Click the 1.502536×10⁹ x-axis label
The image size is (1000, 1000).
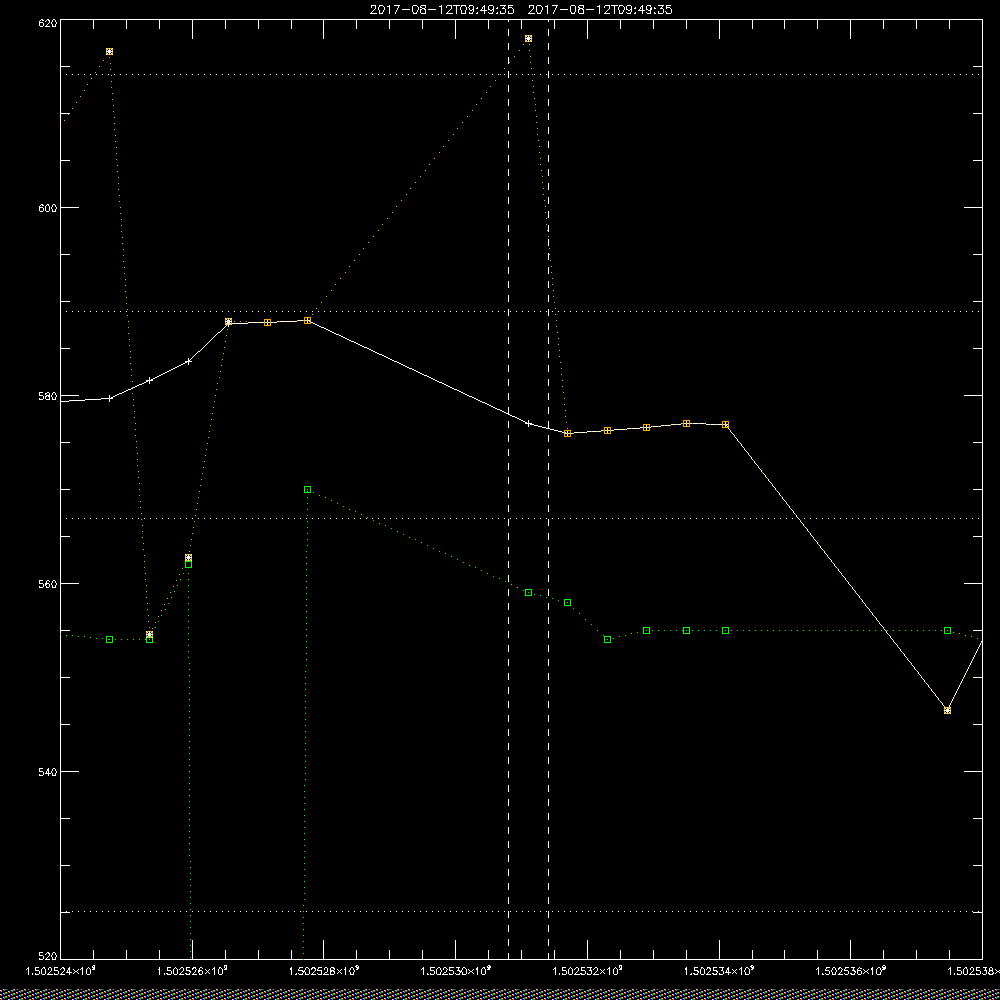coord(851,971)
